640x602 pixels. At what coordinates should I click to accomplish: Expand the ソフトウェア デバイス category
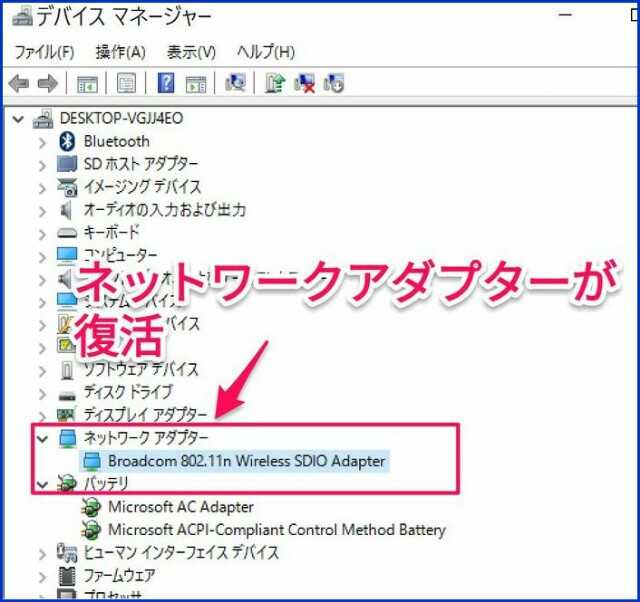pyautogui.click(x=42, y=371)
